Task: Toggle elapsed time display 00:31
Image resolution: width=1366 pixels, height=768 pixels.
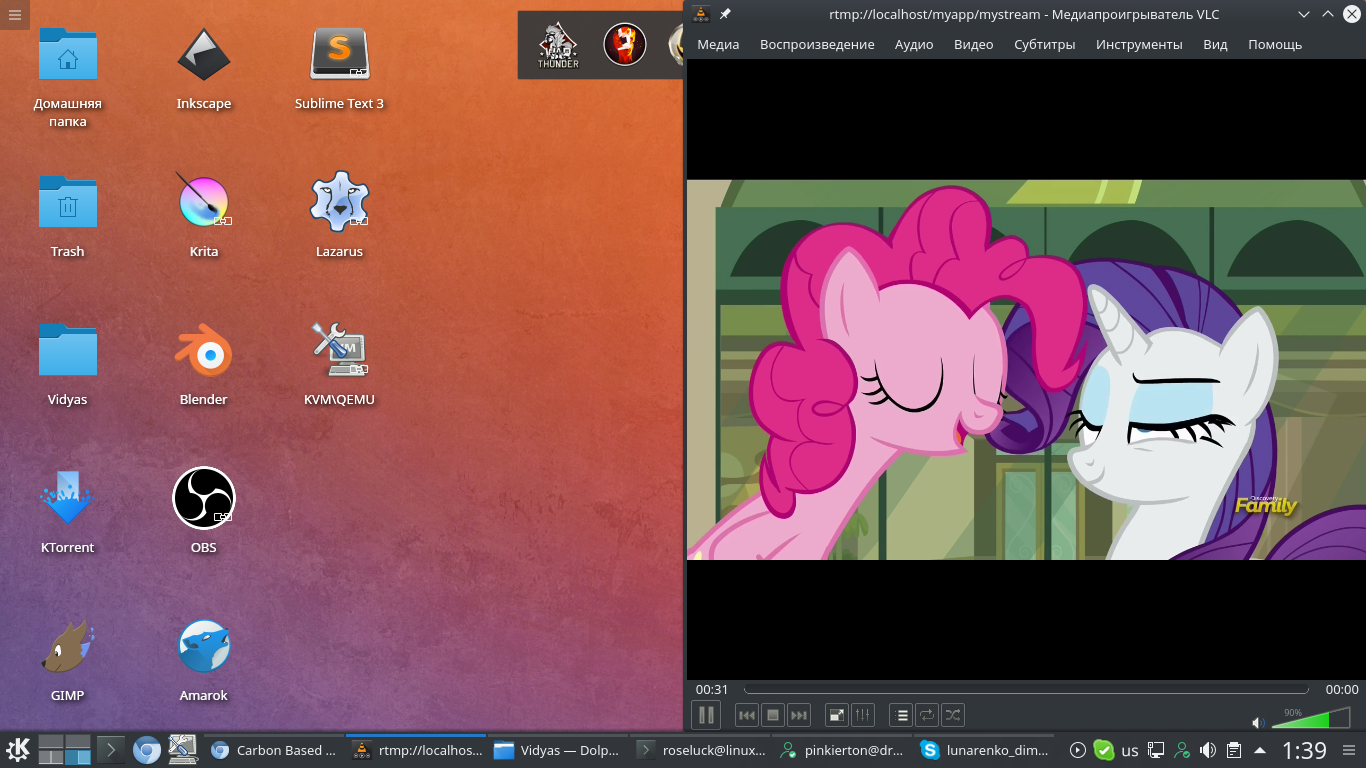Action: (x=712, y=689)
